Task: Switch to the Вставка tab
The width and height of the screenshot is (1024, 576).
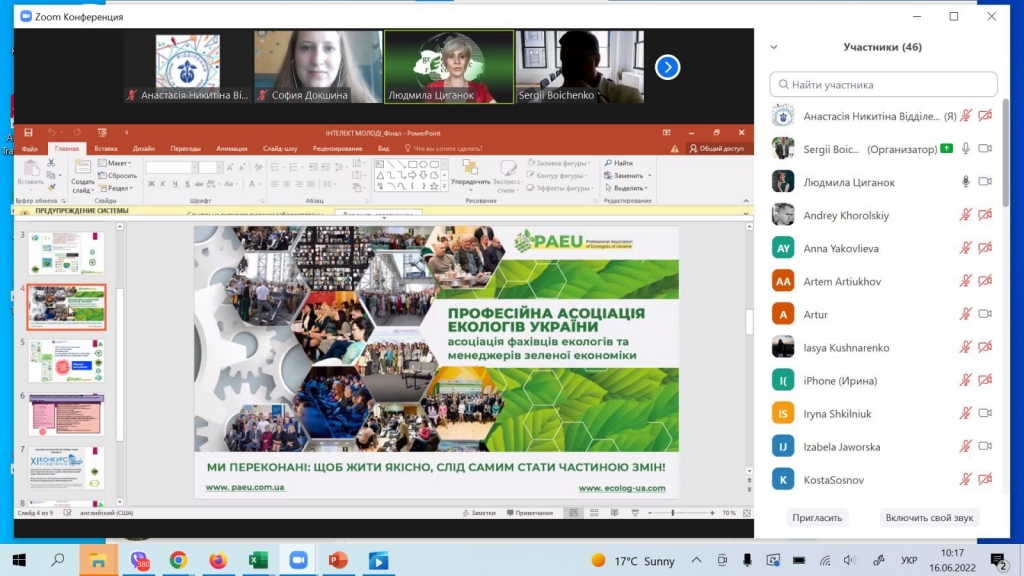Action: pyautogui.click(x=106, y=149)
